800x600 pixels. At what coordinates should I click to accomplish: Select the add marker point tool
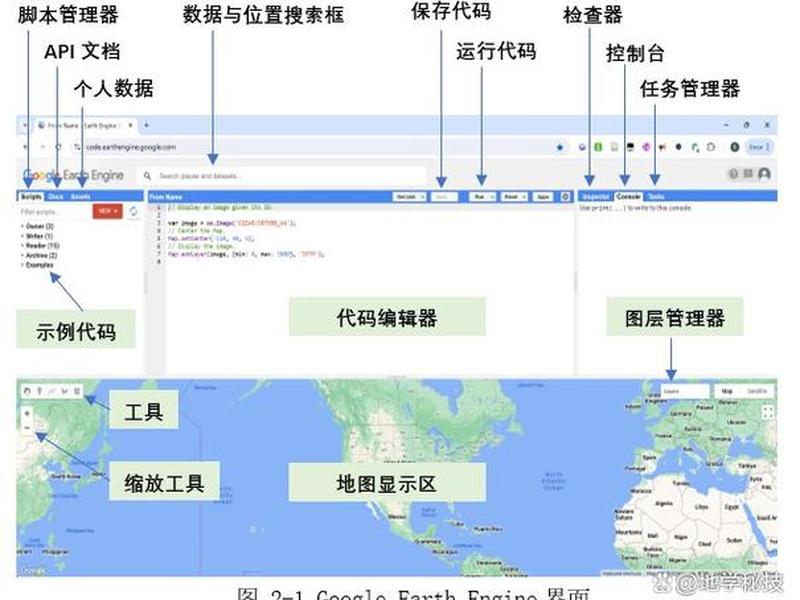(39, 391)
